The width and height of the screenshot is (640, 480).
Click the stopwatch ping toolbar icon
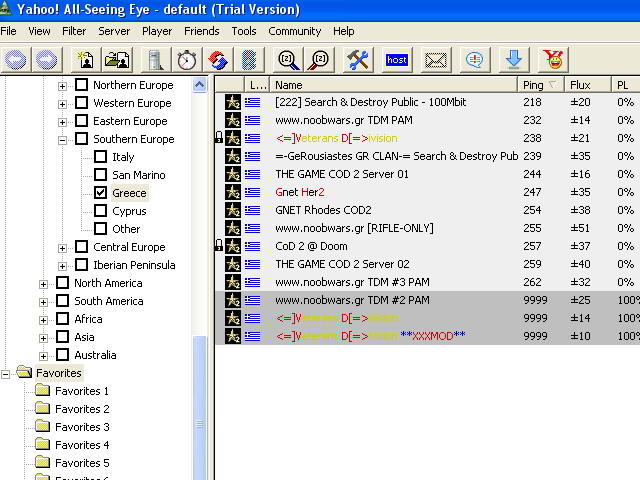pyautogui.click(x=187, y=60)
